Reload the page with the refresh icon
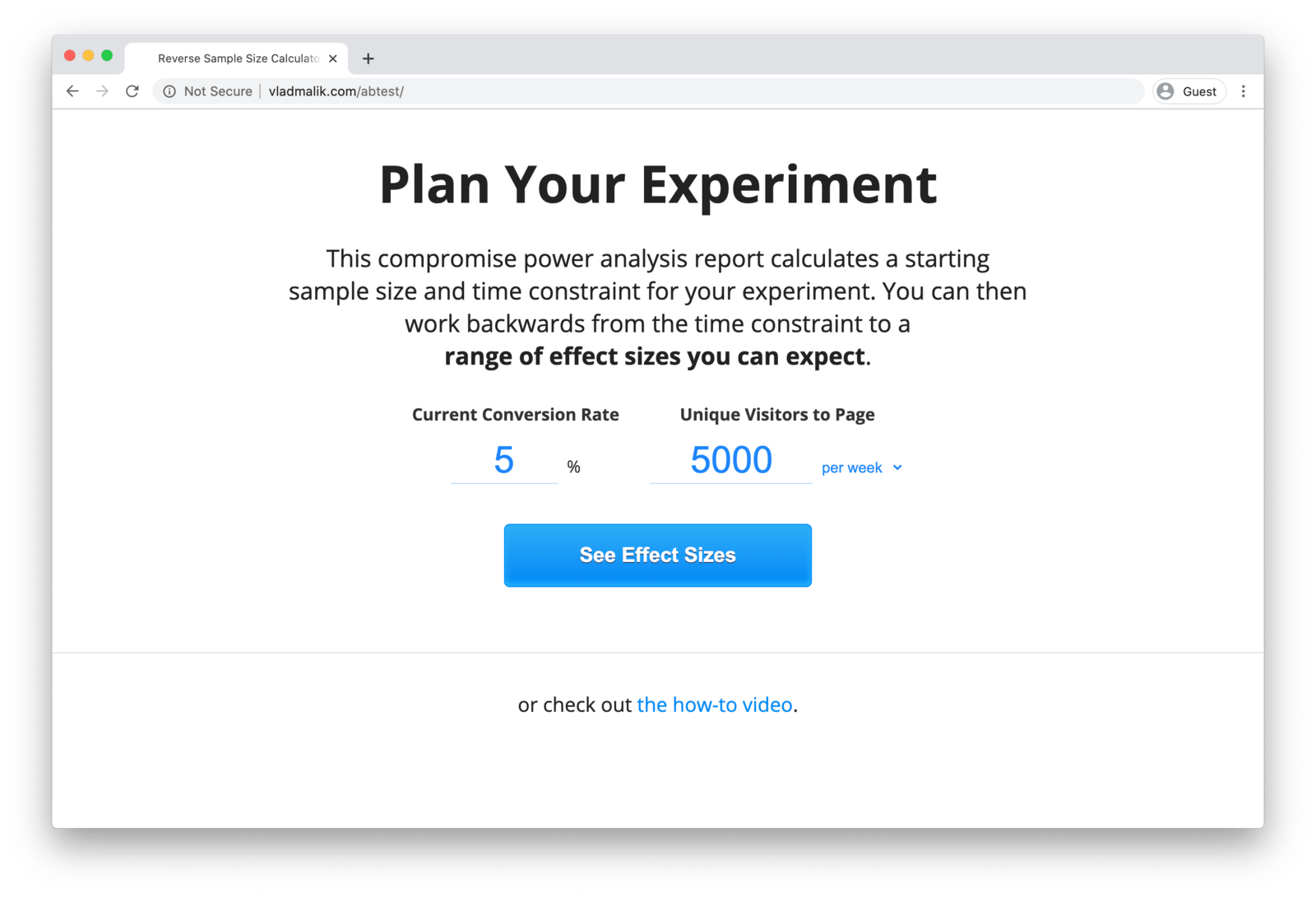The image size is (1316, 897). coord(132,91)
